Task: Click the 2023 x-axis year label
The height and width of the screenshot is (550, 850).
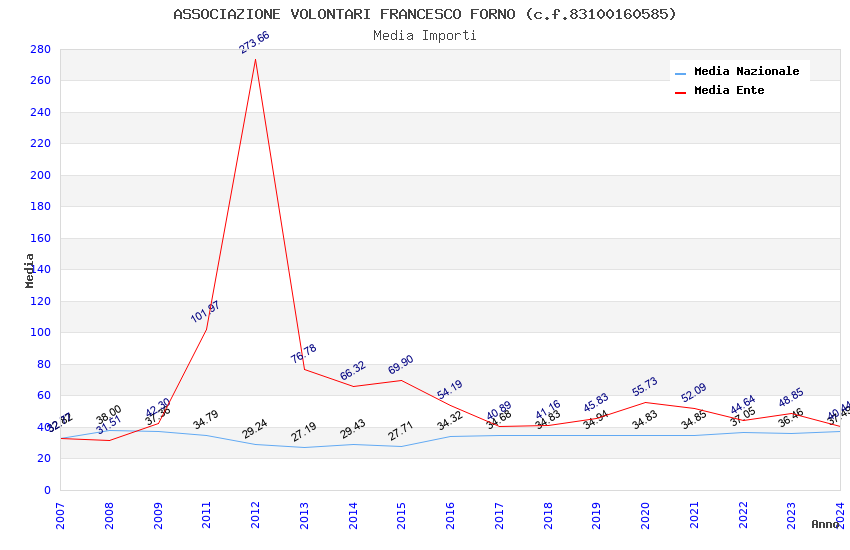Action: [x=791, y=515]
